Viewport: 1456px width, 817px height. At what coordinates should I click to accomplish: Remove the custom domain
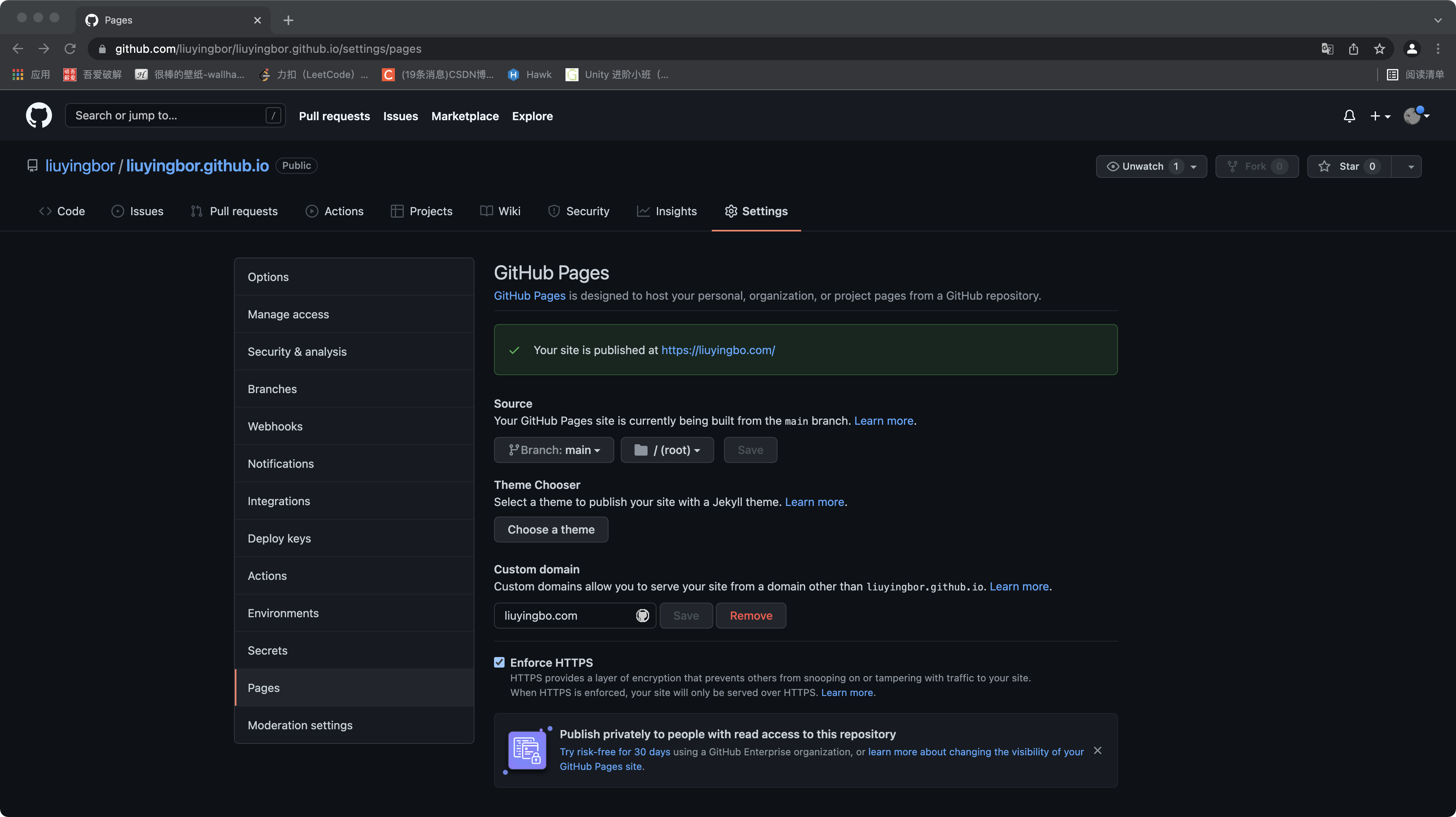point(751,615)
